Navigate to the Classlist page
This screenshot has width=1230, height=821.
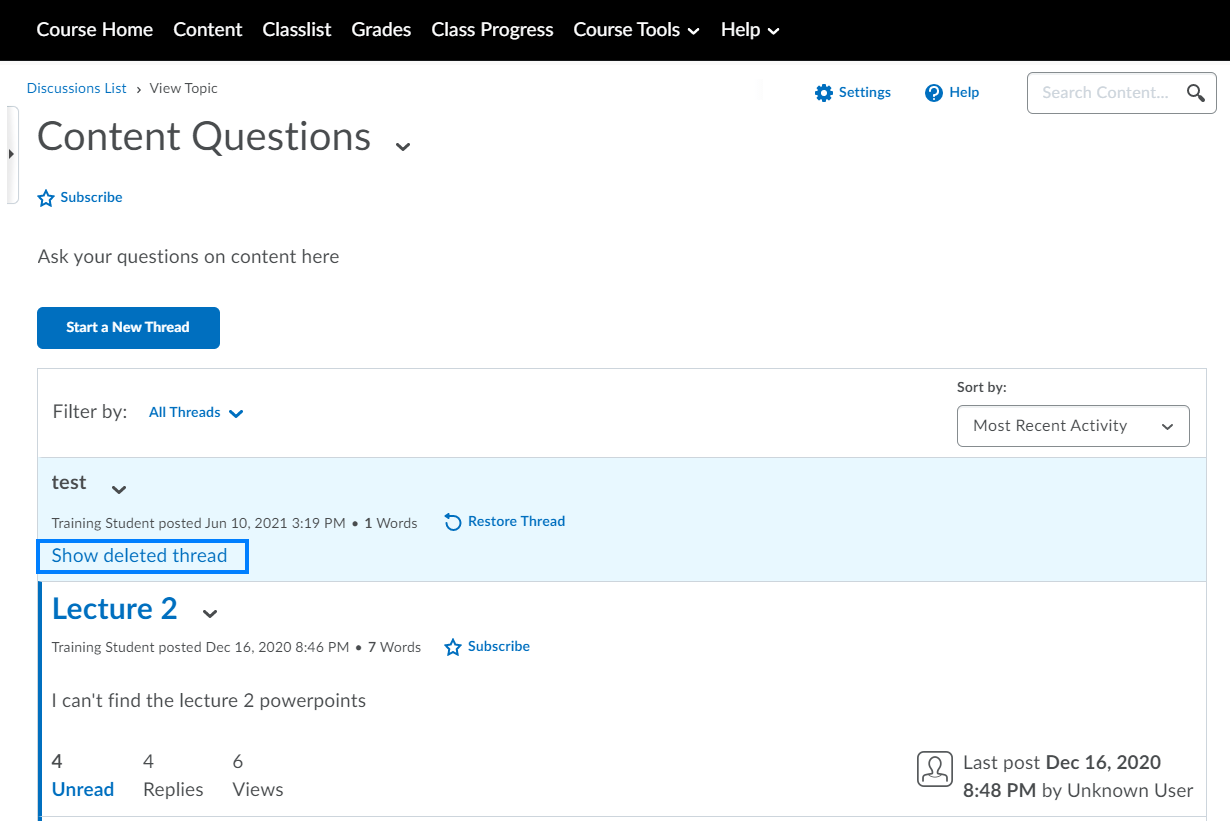coord(296,30)
